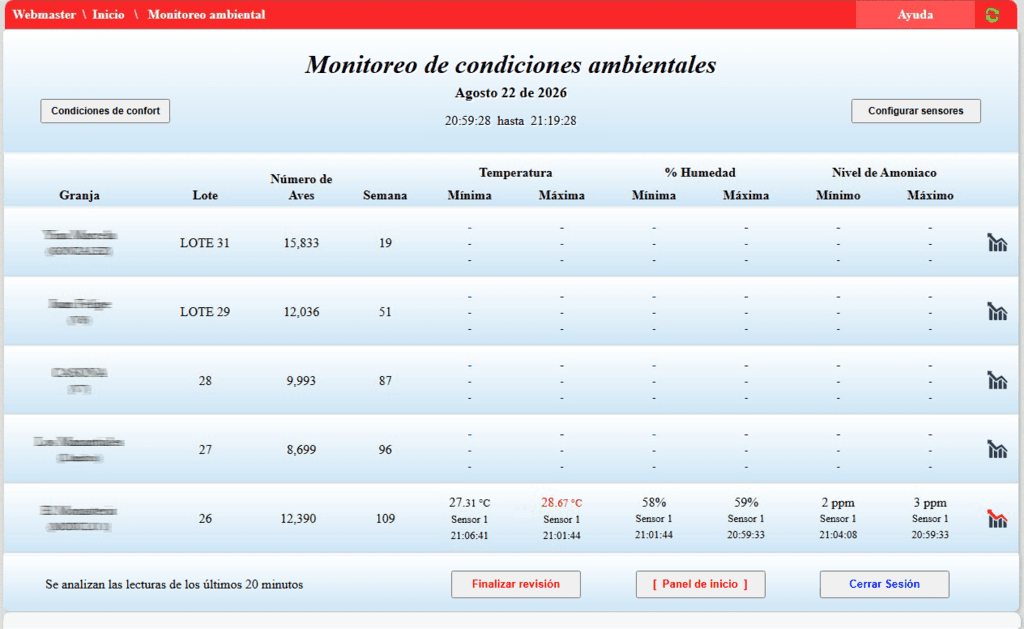Click the green refresh icon
1024x629 pixels.
(992, 15)
